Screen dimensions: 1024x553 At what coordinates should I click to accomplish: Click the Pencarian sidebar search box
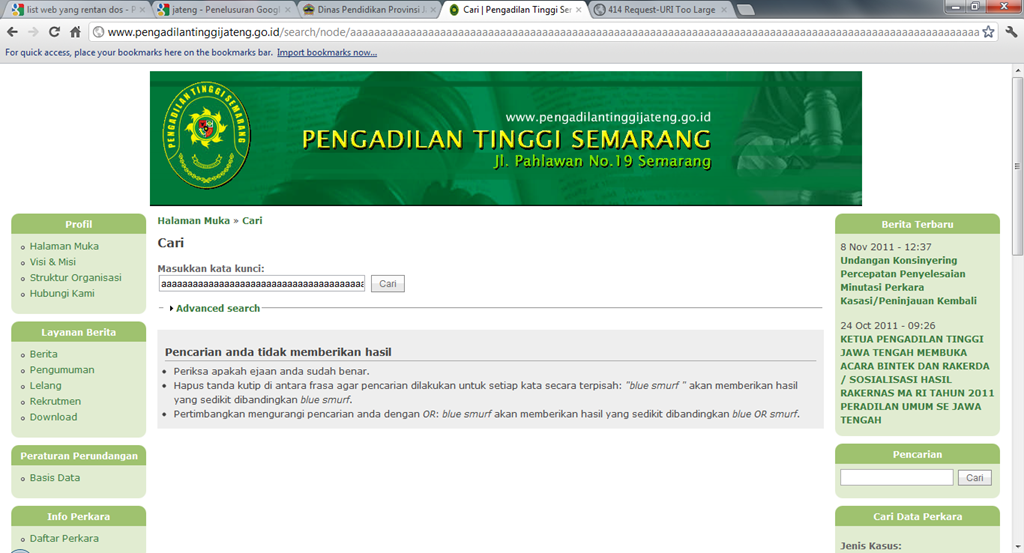click(897, 478)
